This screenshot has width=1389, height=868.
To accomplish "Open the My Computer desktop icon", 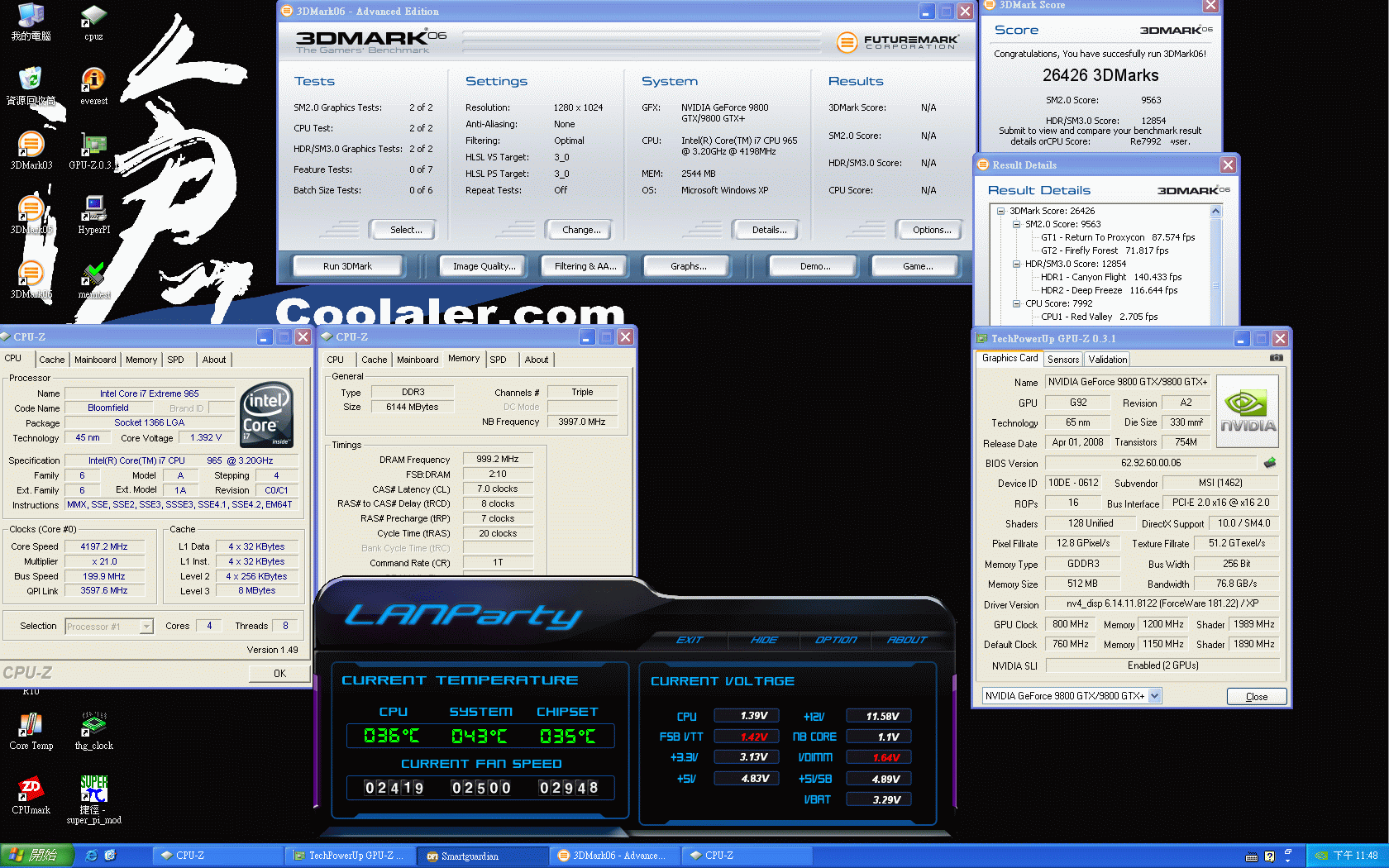I will click(x=31, y=22).
